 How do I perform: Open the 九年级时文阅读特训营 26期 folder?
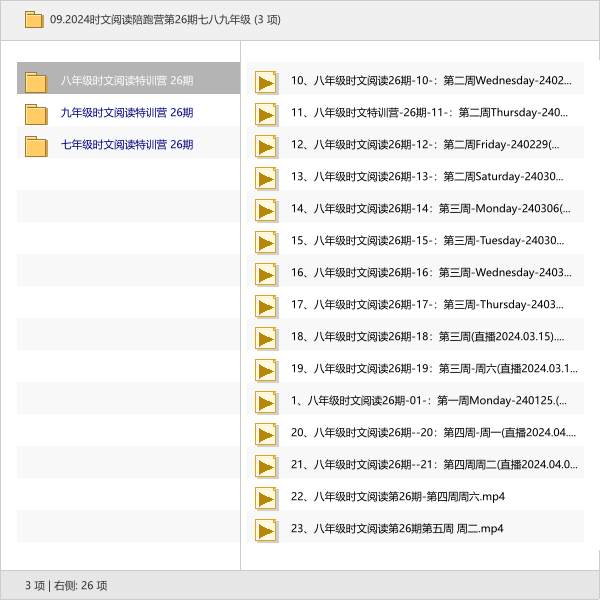(126, 113)
